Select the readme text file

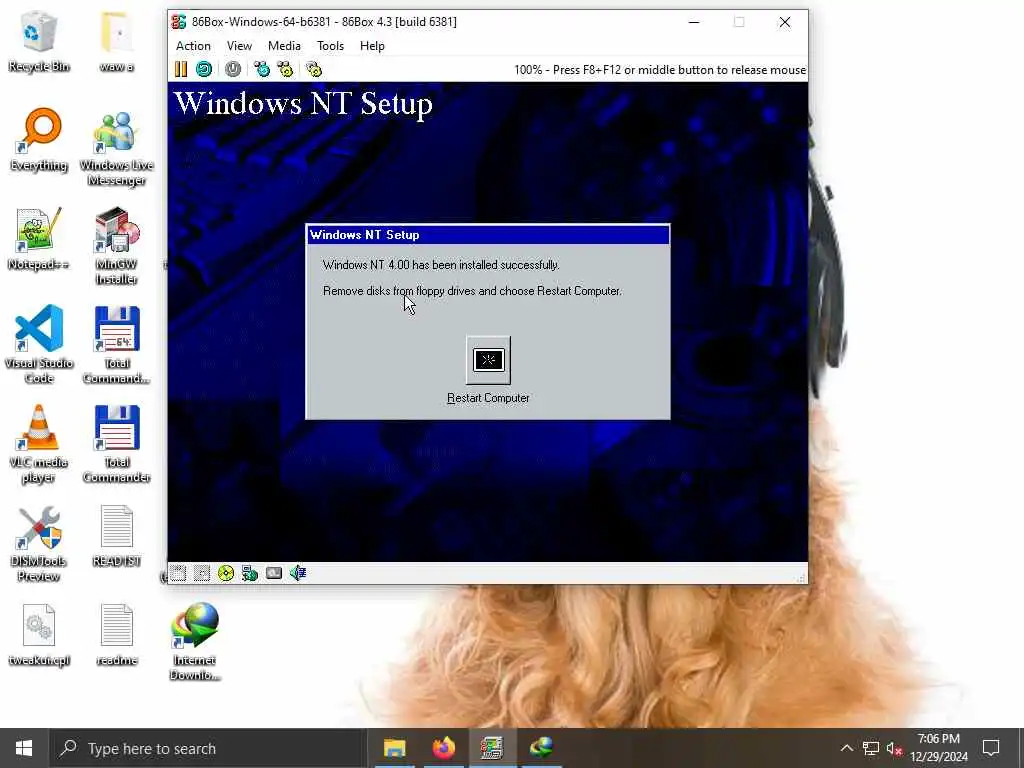[116, 635]
